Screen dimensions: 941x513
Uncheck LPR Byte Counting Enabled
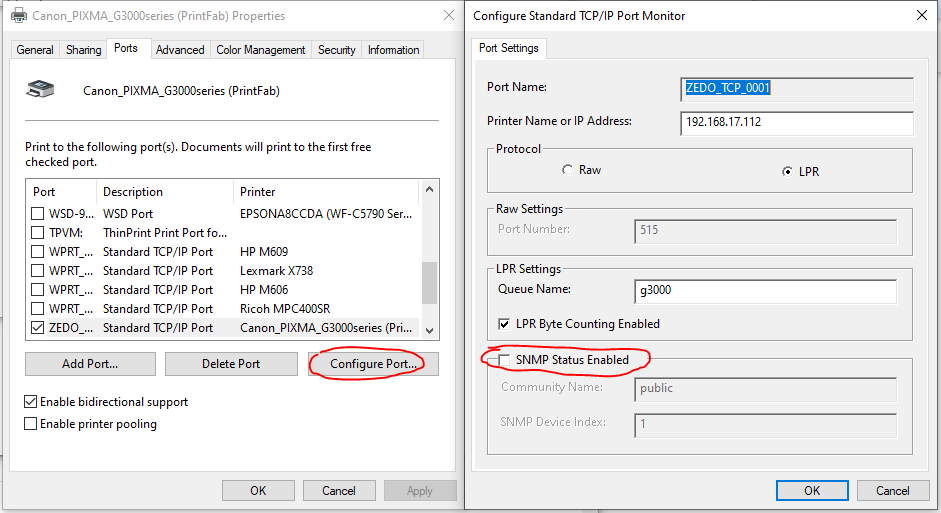pos(505,324)
